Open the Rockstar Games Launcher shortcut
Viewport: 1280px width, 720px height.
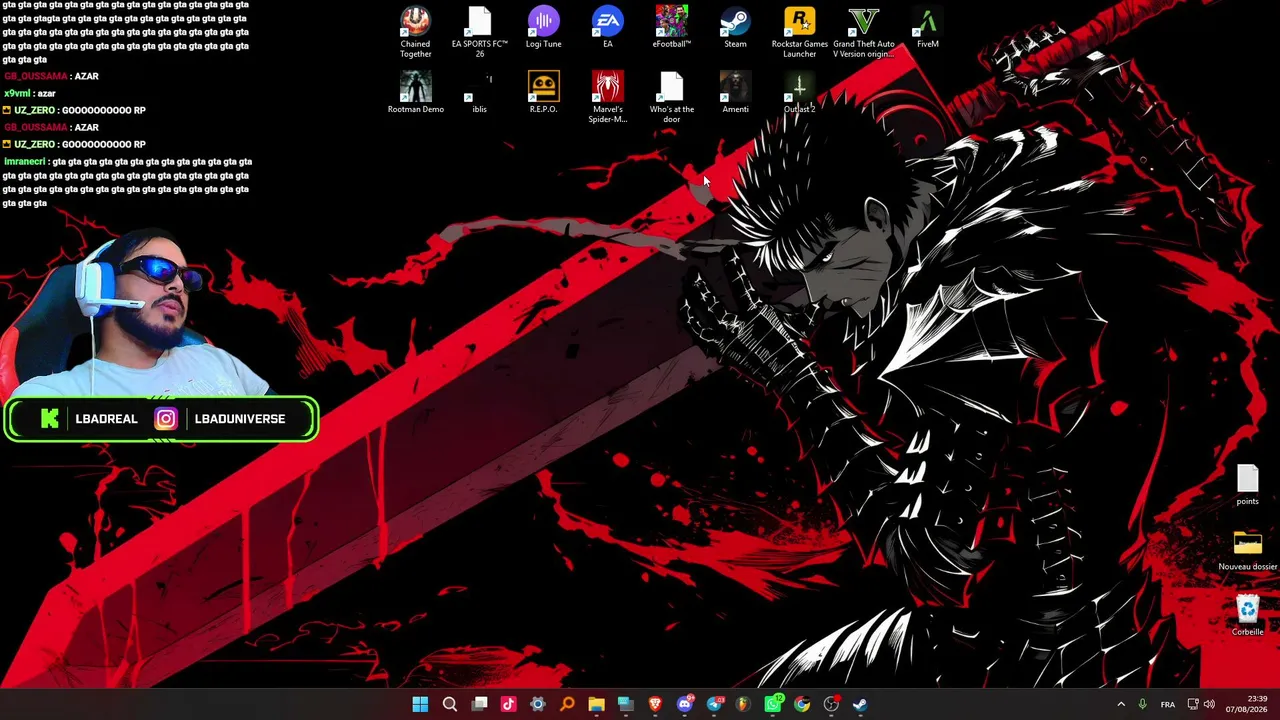click(x=800, y=31)
